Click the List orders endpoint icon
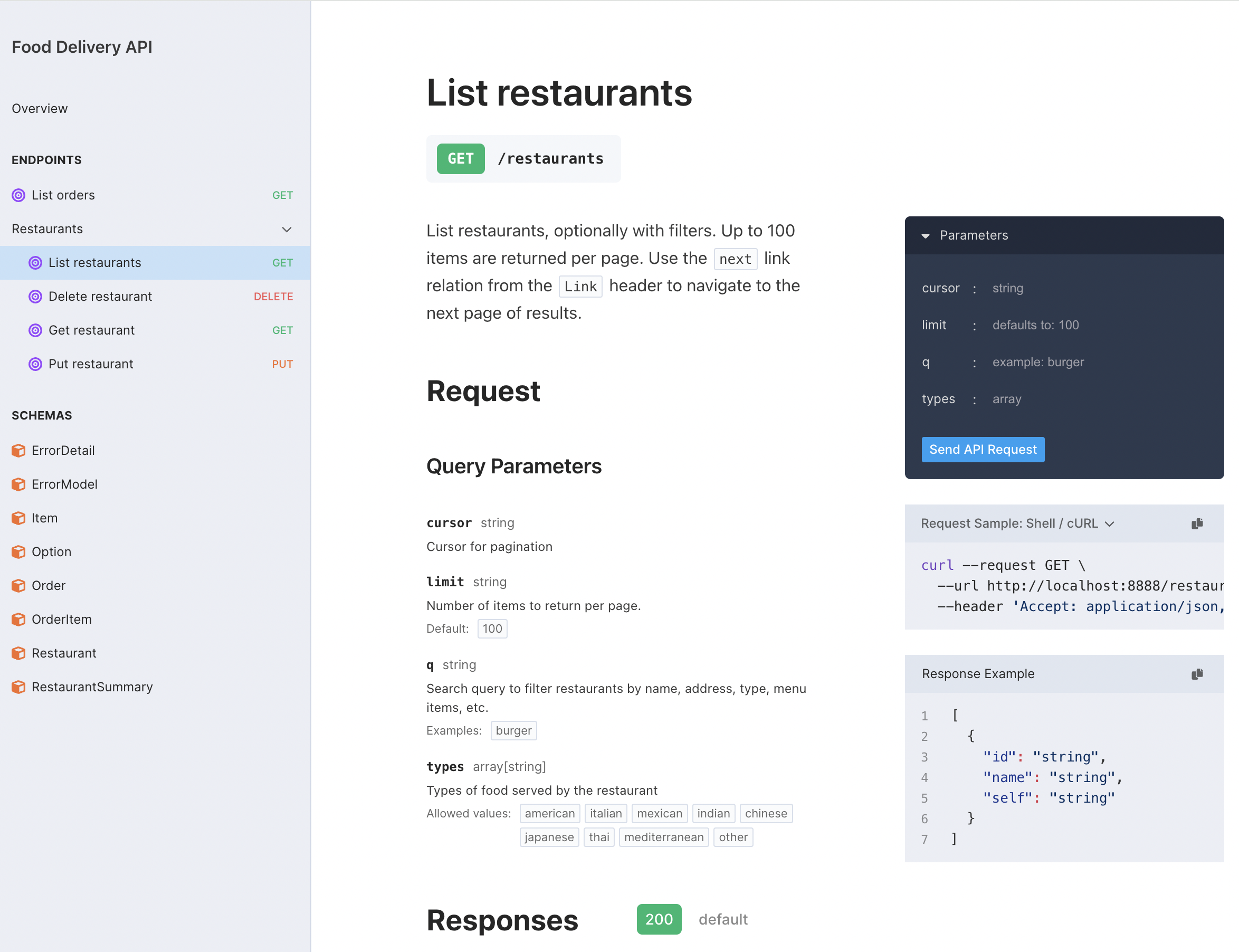The image size is (1239, 952). pyautogui.click(x=18, y=195)
